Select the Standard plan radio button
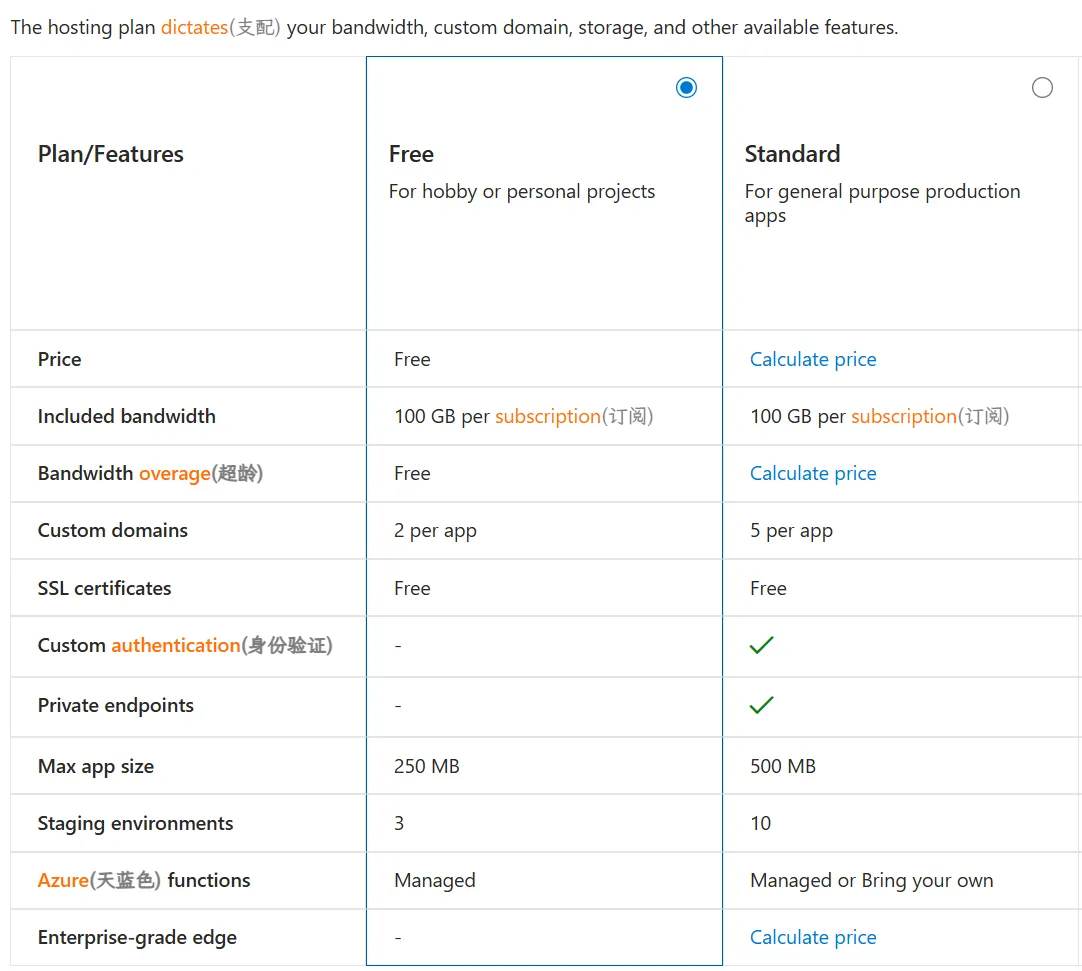1082x971 pixels. pos(1042,88)
